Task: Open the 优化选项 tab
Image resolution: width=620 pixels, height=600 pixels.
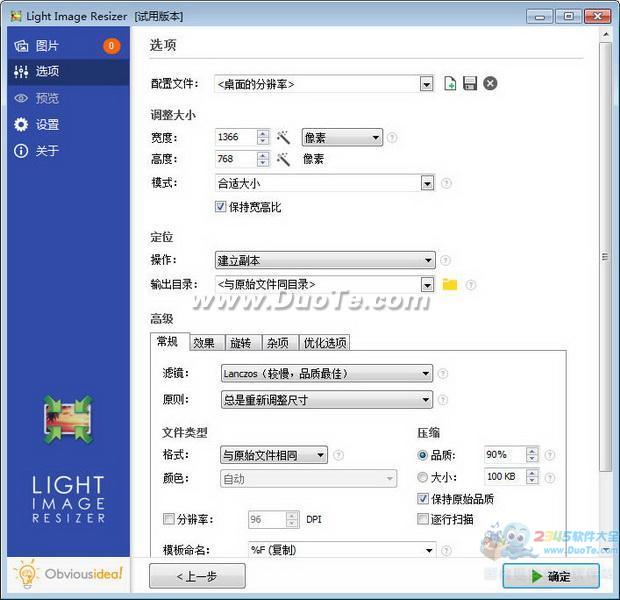Action: pyautogui.click(x=325, y=343)
